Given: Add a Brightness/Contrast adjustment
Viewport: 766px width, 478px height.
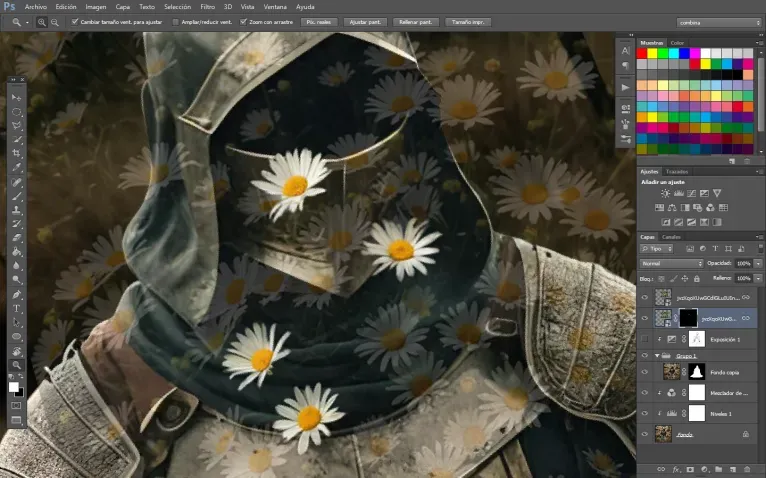Looking at the screenshot, I should [665, 194].
